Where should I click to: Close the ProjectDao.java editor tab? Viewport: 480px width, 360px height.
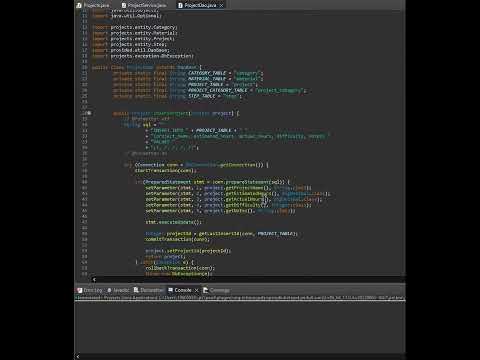pyautogui.click(x=221, y=5)
